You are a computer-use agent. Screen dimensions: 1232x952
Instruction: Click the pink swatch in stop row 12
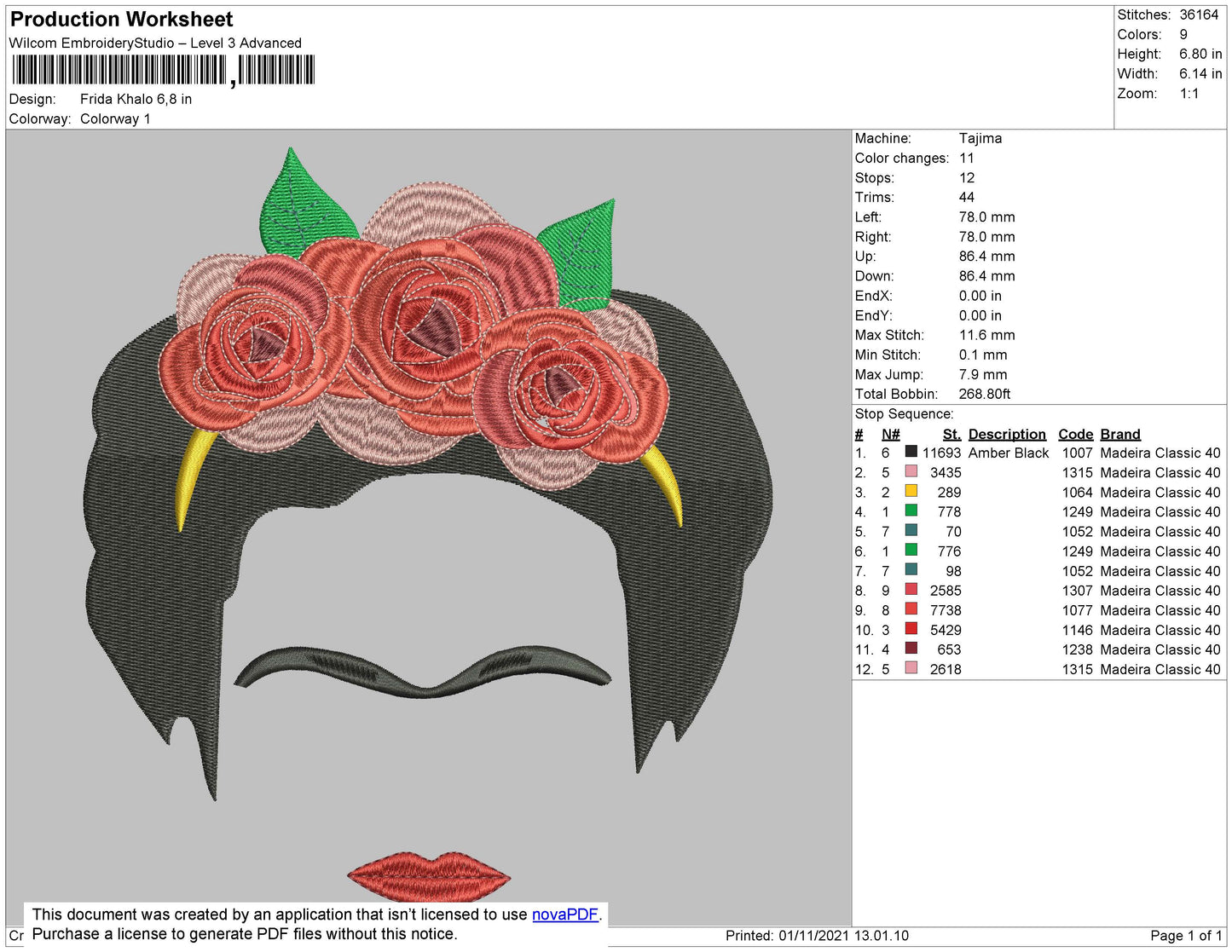coord(911,668)
